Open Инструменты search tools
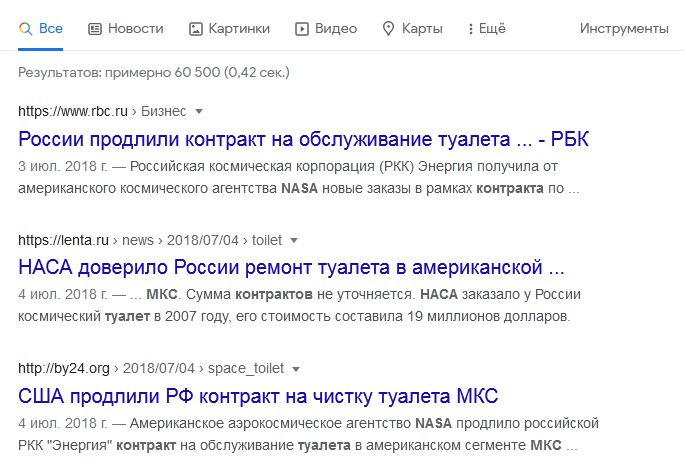685x469 pixels. pos(624,29)
